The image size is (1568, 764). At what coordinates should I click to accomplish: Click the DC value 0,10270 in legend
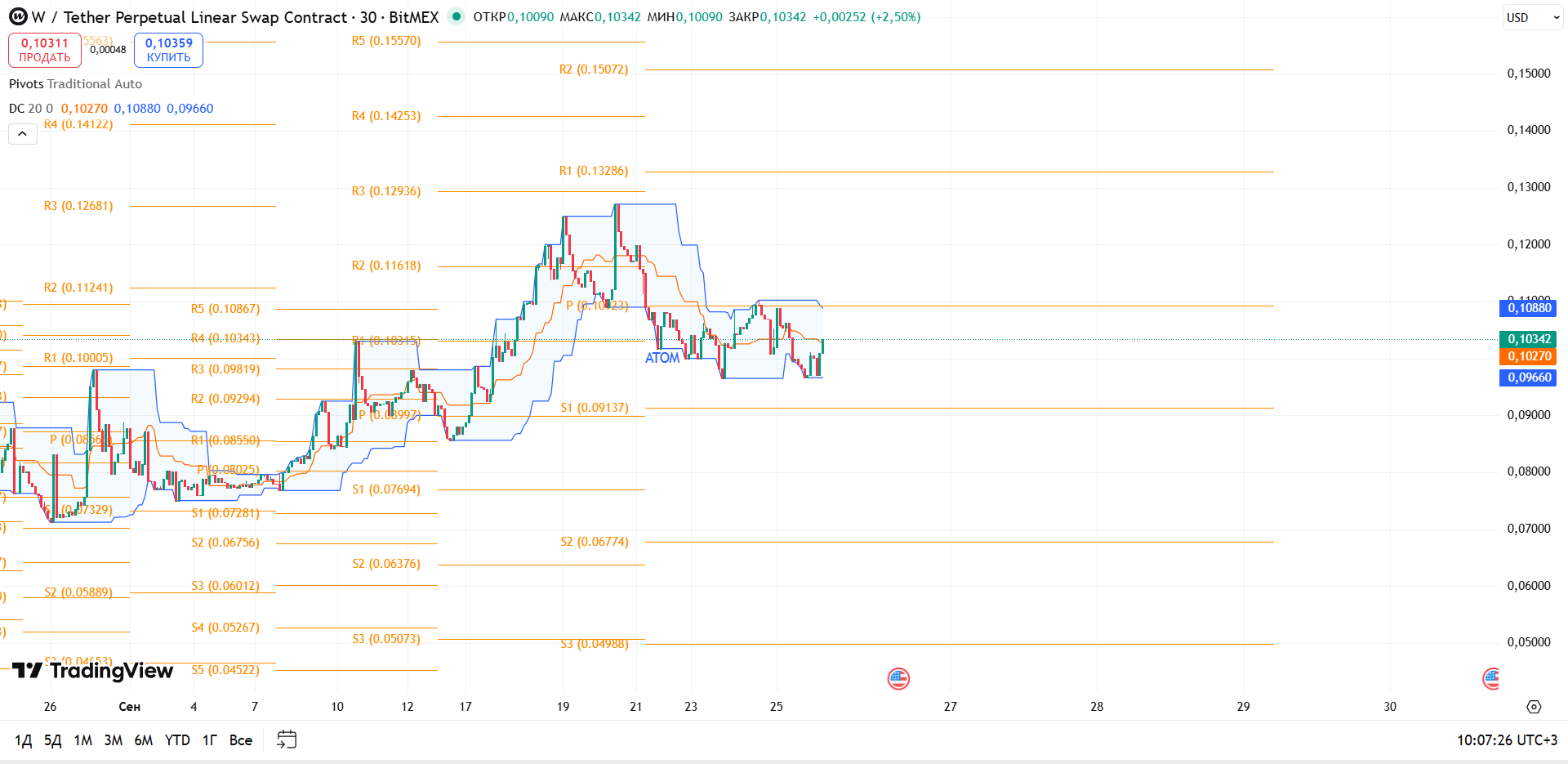coord(84,109)
